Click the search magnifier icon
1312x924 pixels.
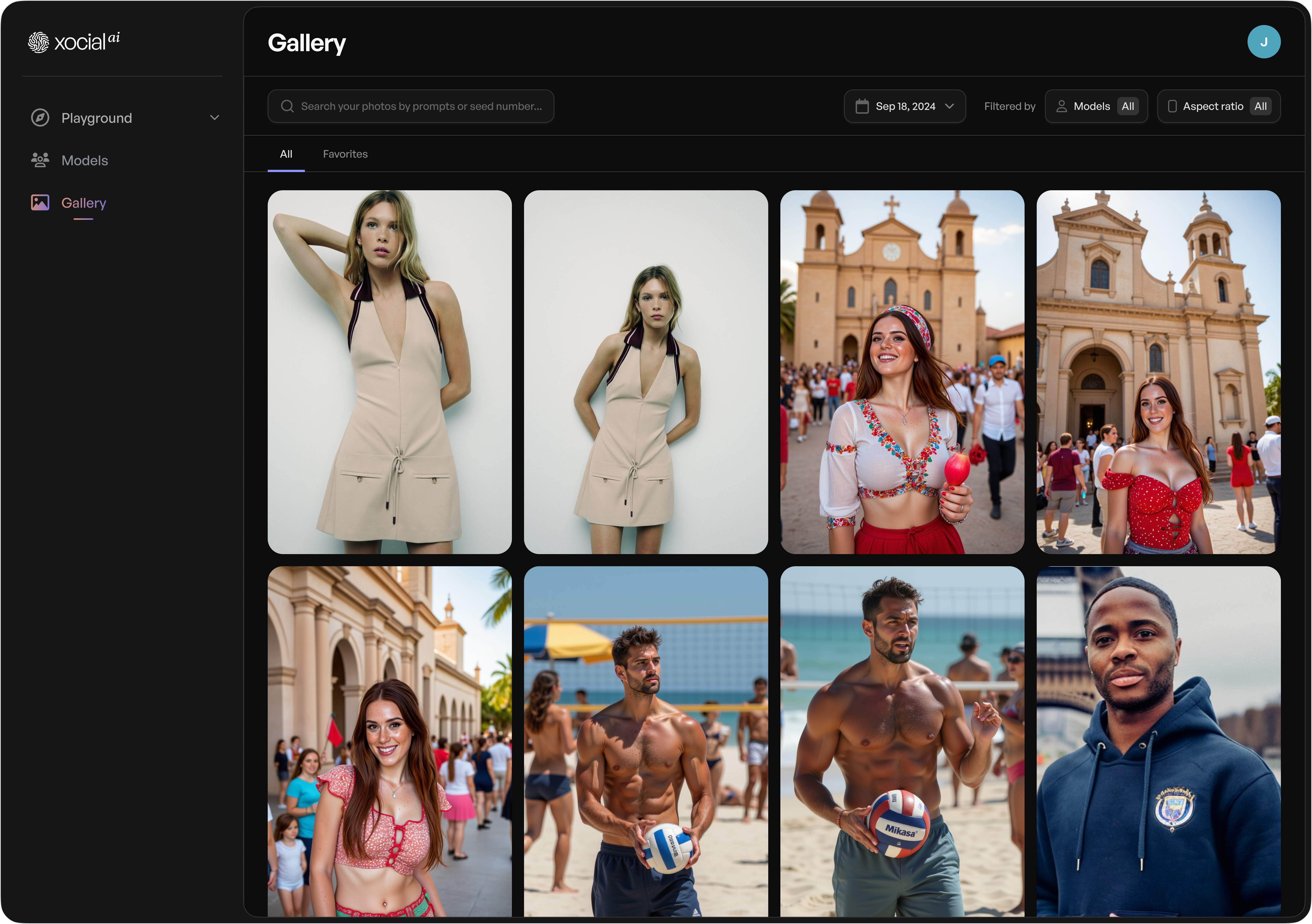(x=287, y=106)
